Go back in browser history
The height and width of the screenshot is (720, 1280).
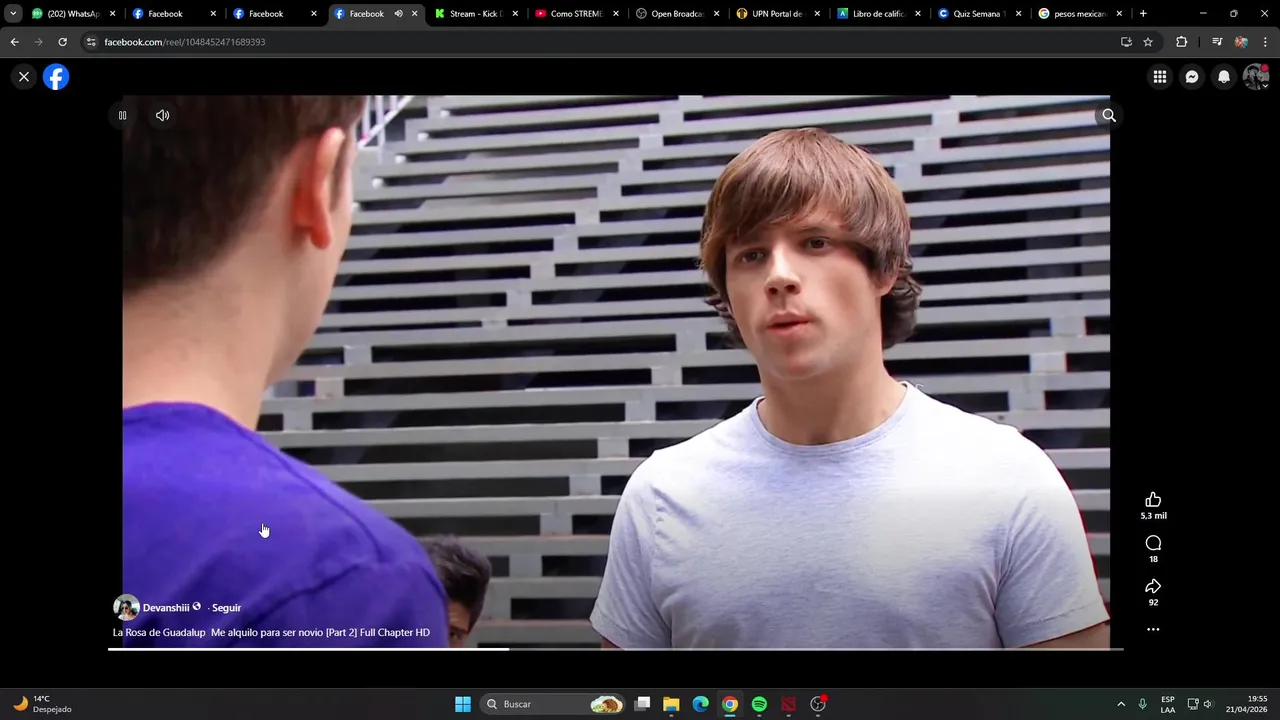(x=14, y=42)
